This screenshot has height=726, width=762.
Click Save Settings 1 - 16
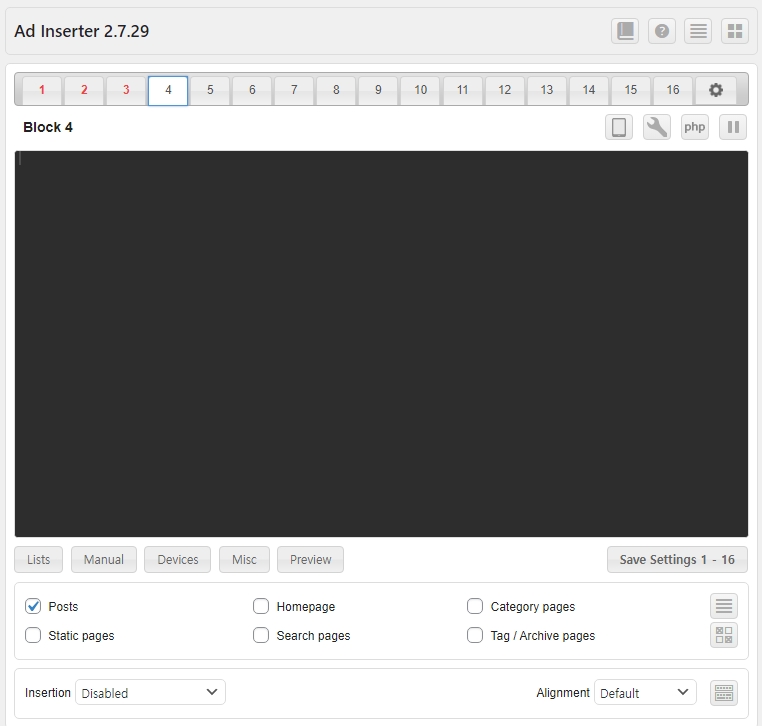click(x=677, y=560)
